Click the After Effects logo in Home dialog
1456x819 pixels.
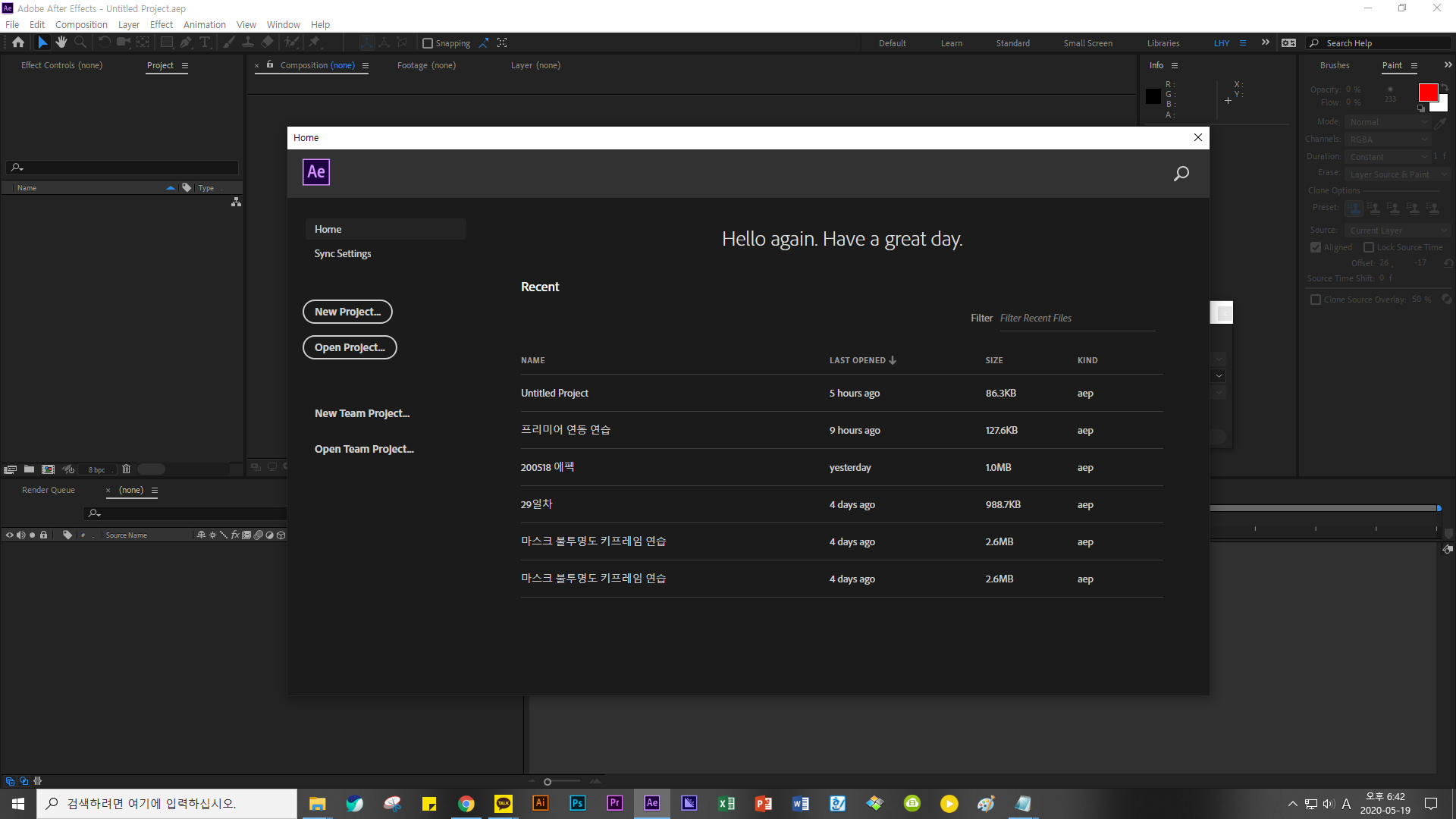[x=316, y=172]
